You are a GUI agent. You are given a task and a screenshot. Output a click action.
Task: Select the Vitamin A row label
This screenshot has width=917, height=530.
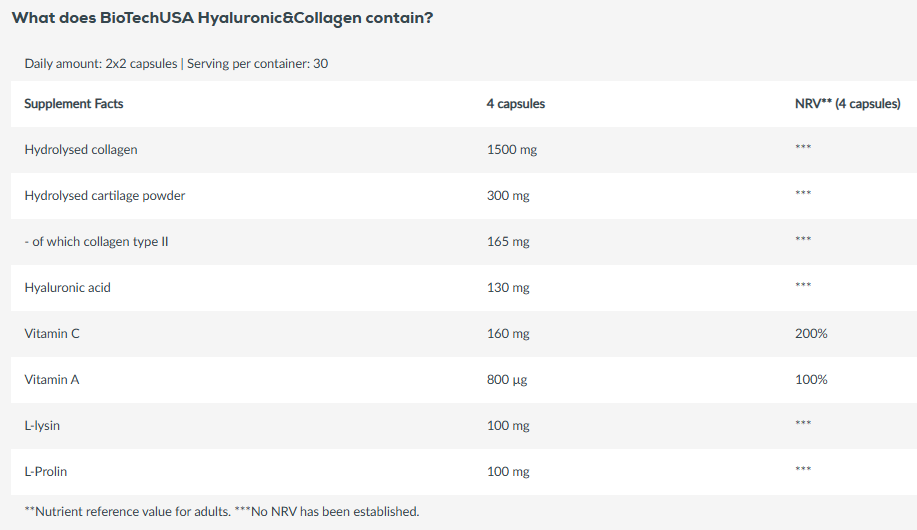(52, 380)
